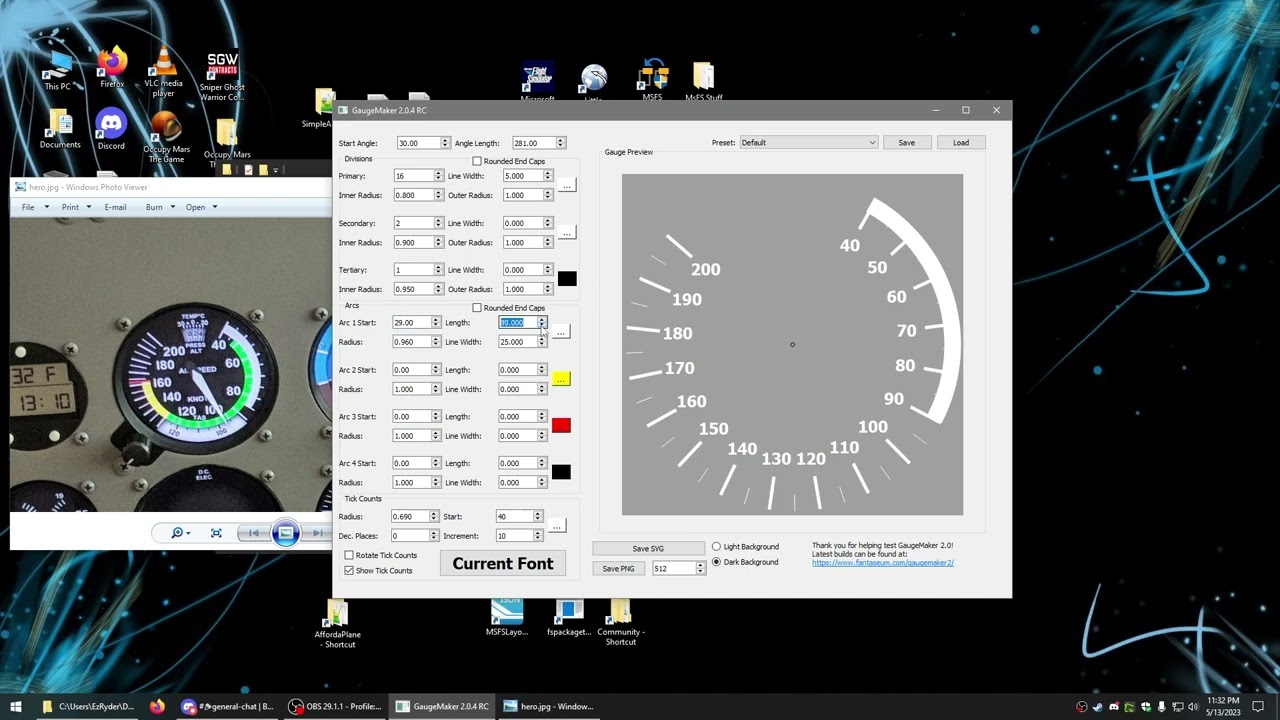Image resolution: width=1280 pixels, height=720 pixels.
Task: Open the fantaseum.com gaugemaker2 link
Action: coord(883,563)
